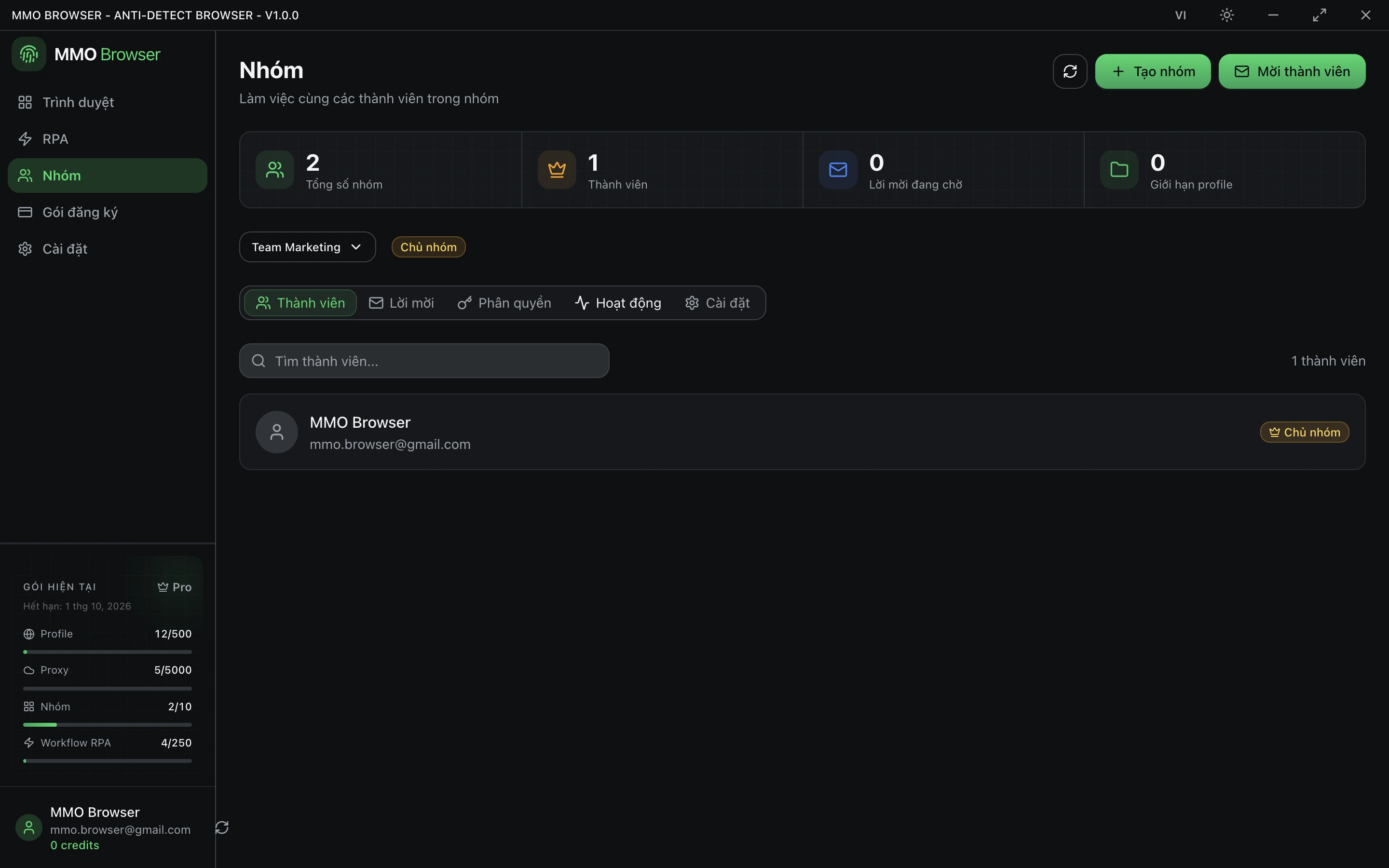Image resolution: width=1389 pixels, height=868 pixels.
Task: Select Nhóm in the sidebar
Action: [108, 175]
